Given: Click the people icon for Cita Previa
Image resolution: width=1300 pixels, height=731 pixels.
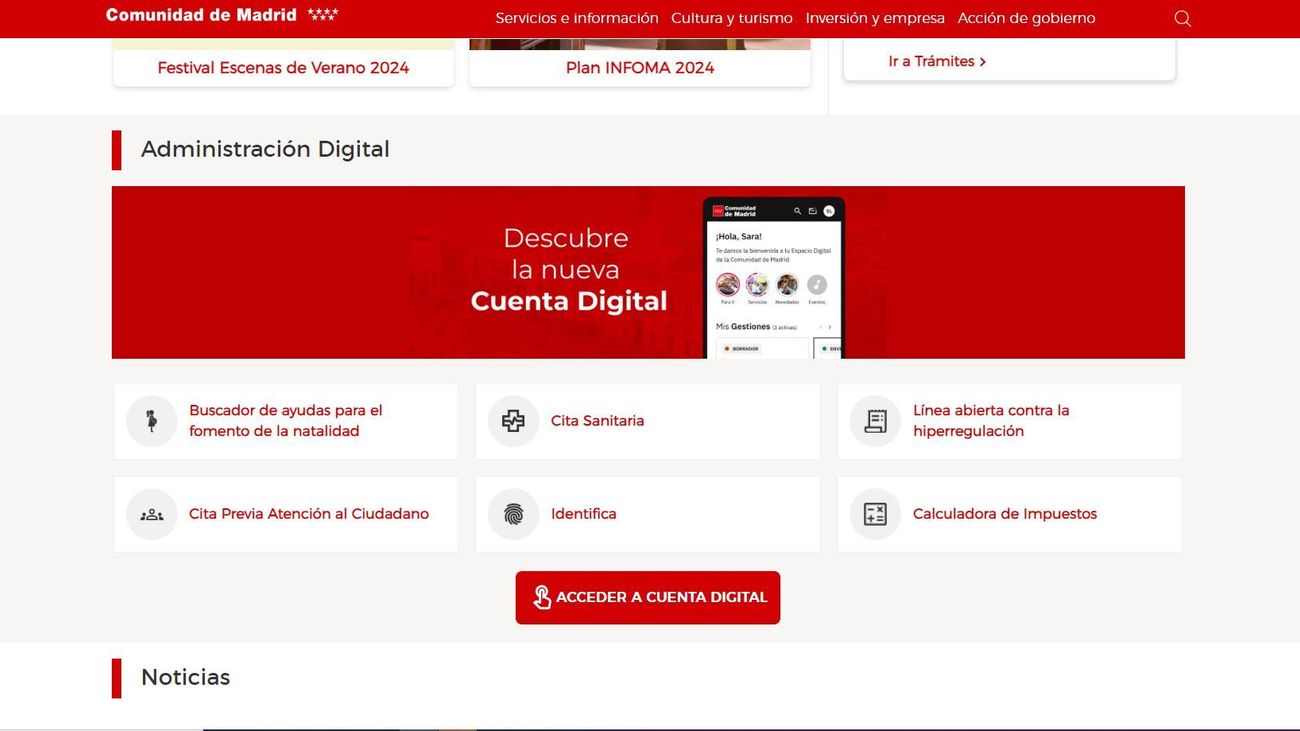Looking at the screenshot, I should [x=151, y=513].
